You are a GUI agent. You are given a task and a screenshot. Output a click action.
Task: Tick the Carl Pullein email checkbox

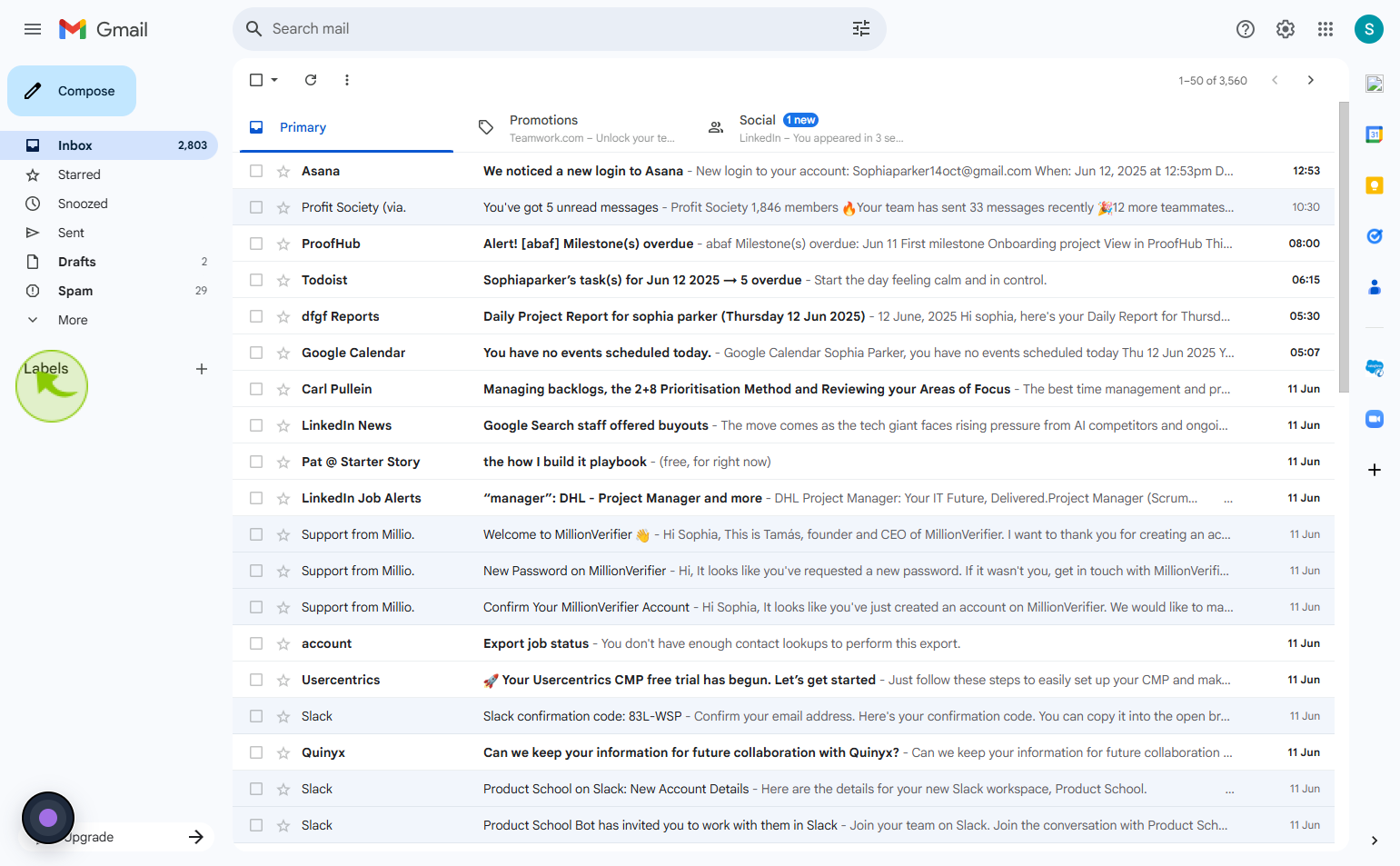256,389
